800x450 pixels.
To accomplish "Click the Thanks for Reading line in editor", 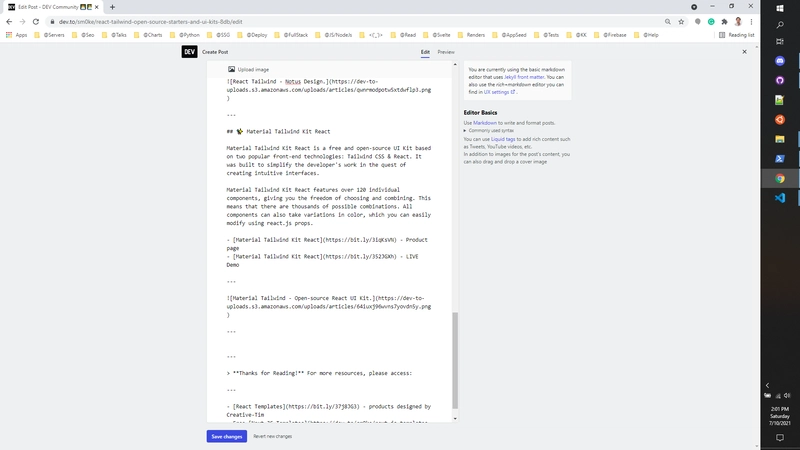I will point(319,373).
